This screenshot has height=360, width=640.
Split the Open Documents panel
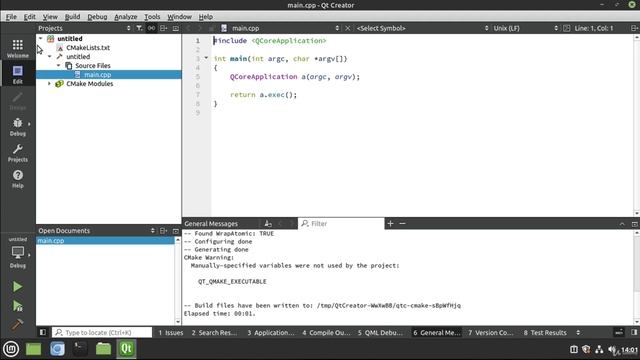tap(164, 231)
